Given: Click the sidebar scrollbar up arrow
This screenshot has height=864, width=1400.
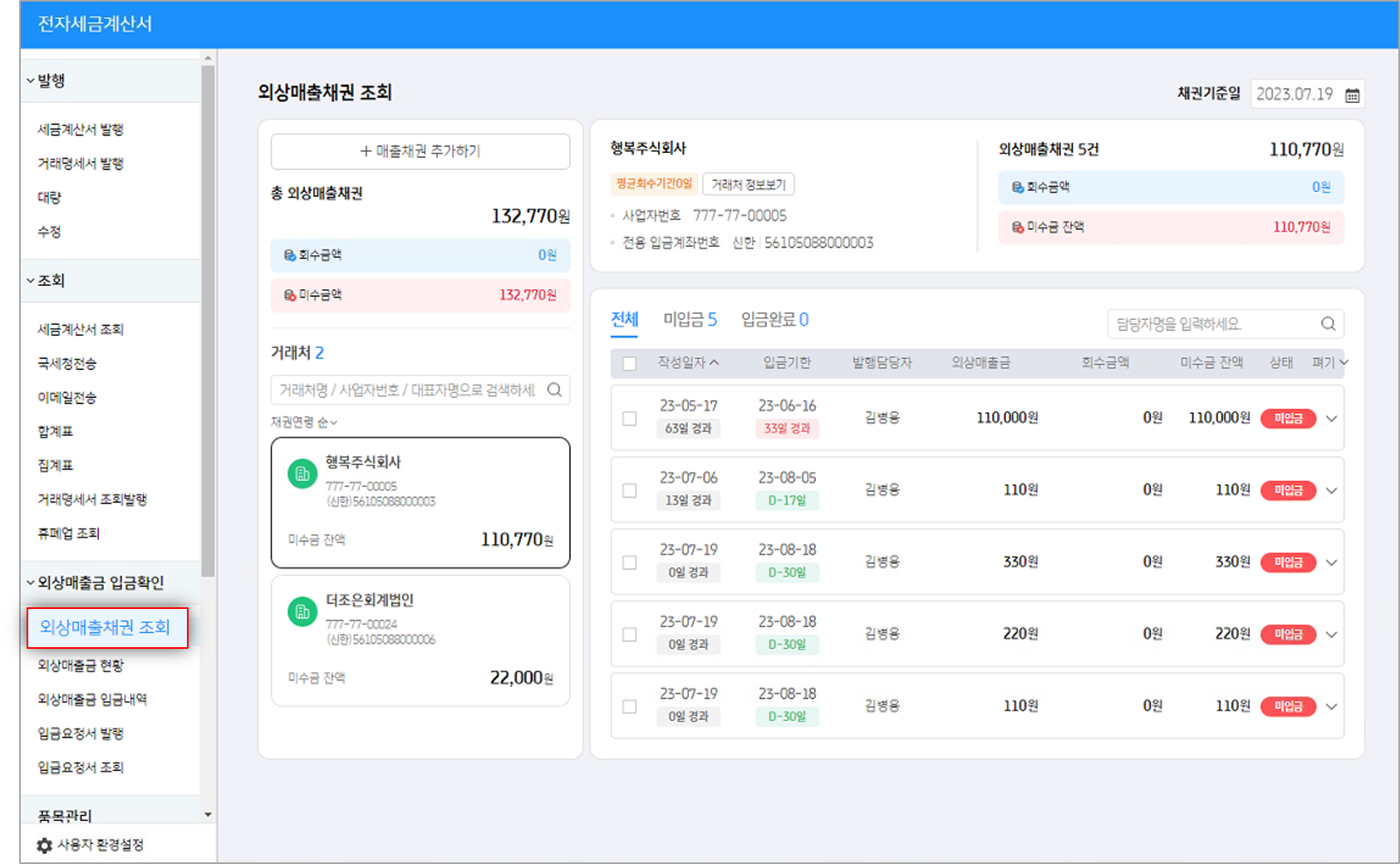Looking at the screenshot, I should click(208, 57).
